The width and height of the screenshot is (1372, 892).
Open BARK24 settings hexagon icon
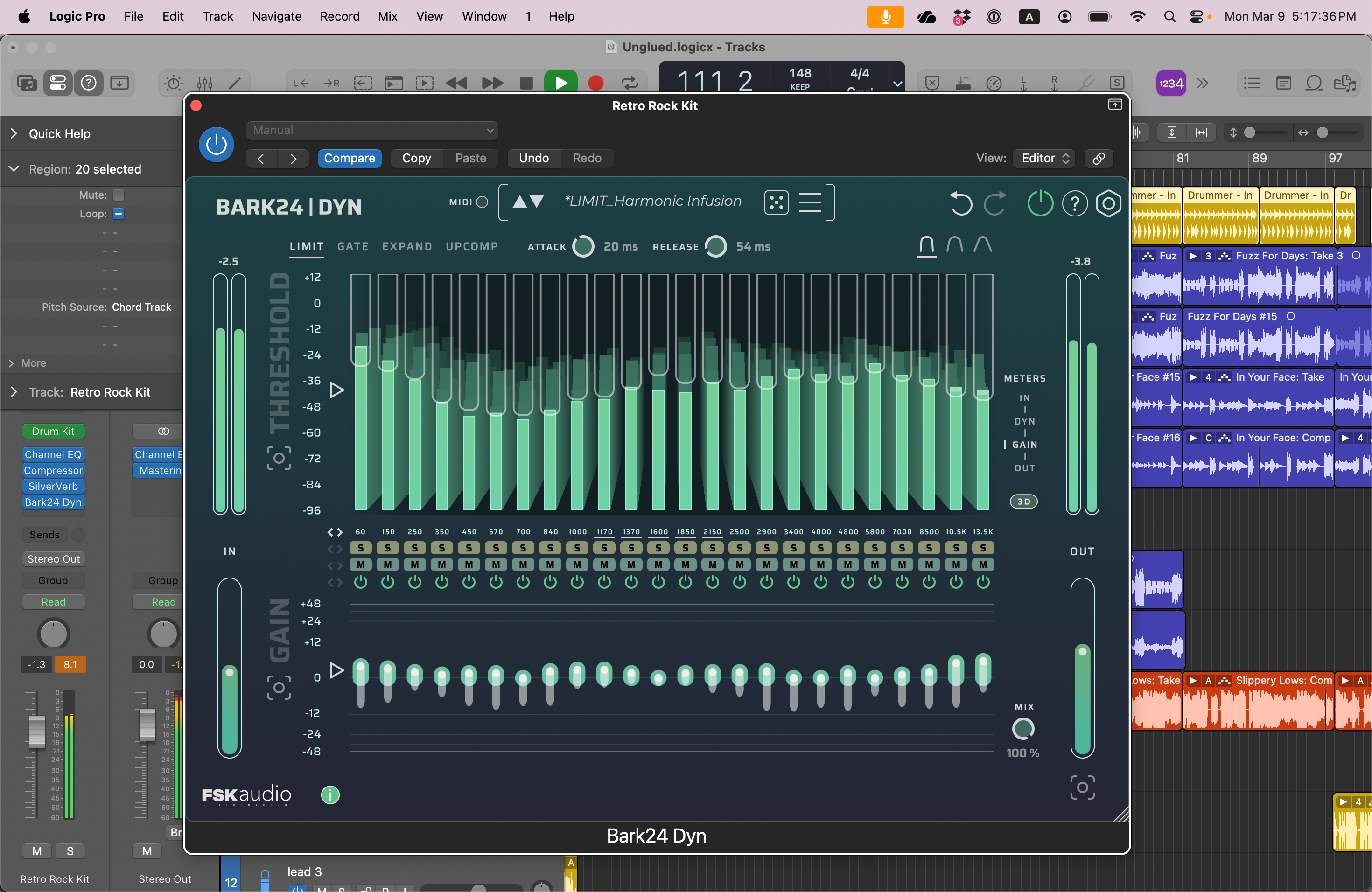click(x=1108, y=203)
